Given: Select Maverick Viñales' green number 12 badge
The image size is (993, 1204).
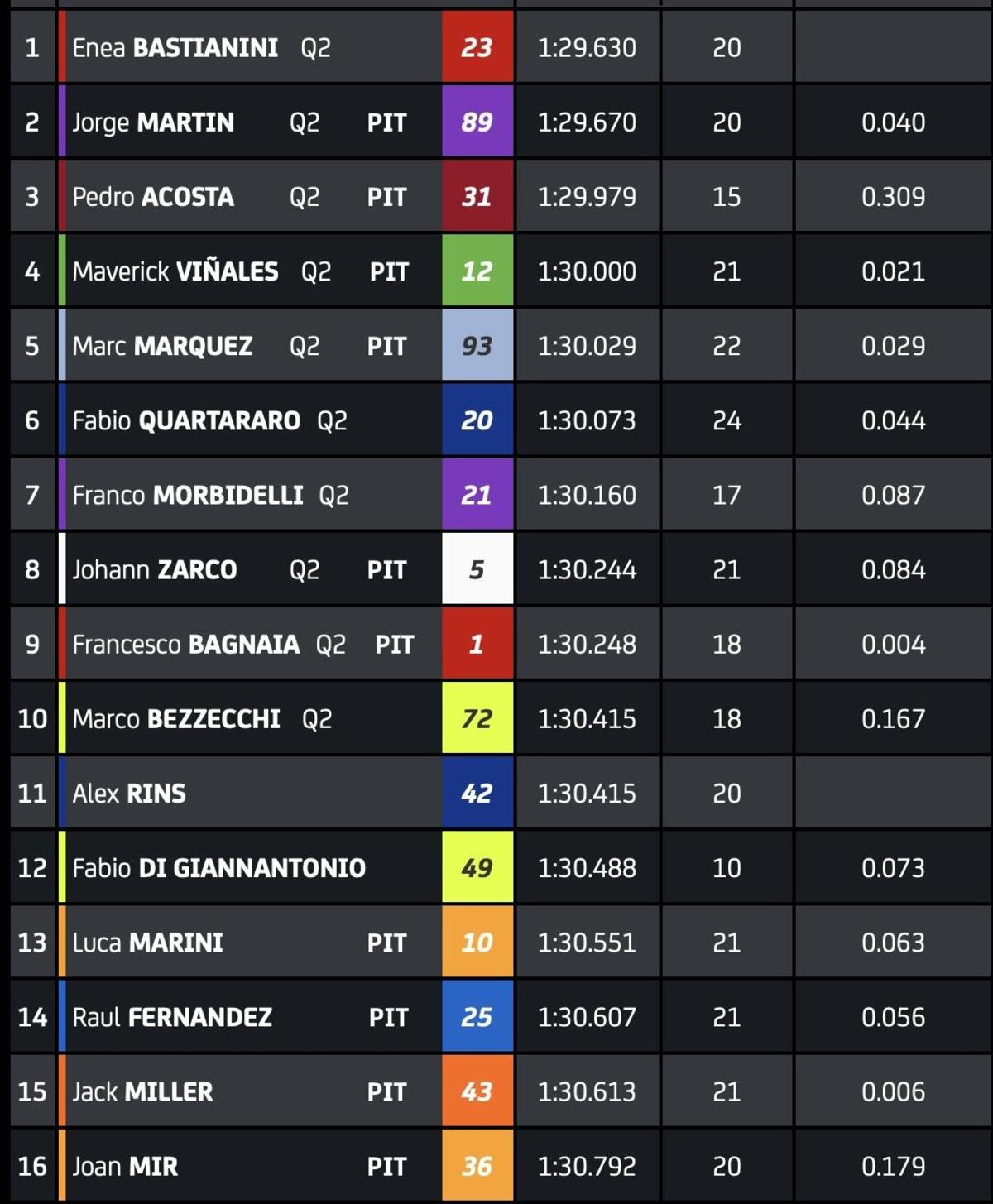Looking at the screenshot, I should [x=477, y=271].
